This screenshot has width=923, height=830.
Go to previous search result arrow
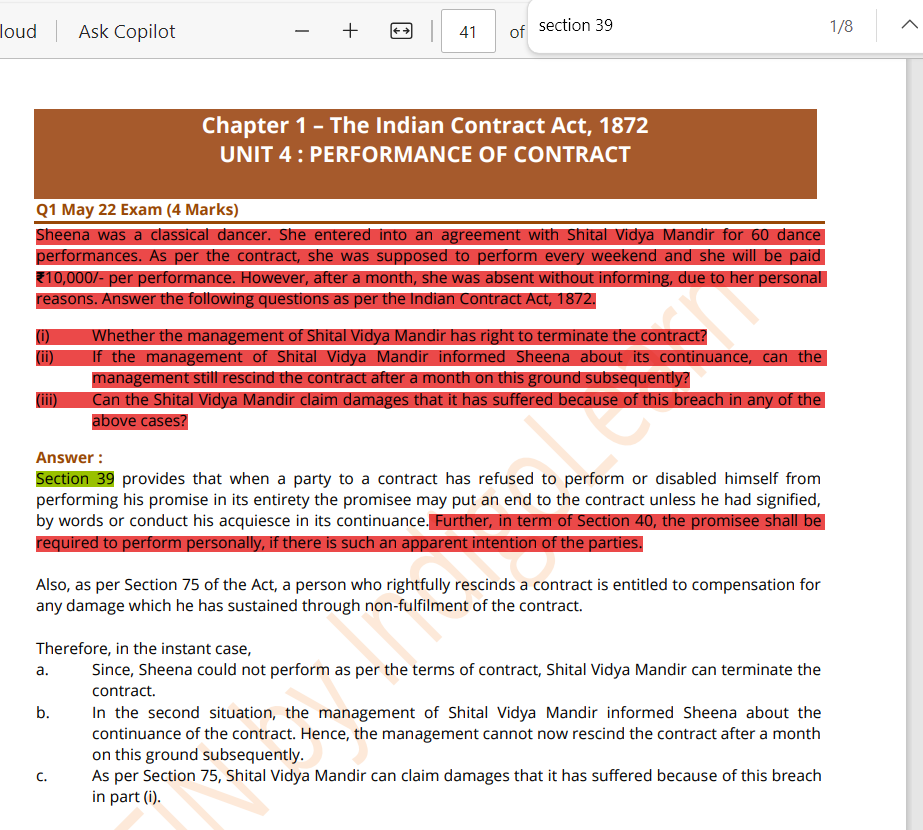[907, 26]
